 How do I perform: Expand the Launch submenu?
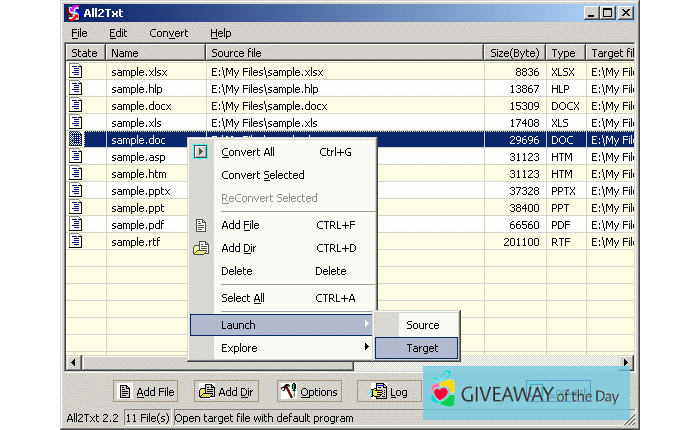tap(280, 325)
